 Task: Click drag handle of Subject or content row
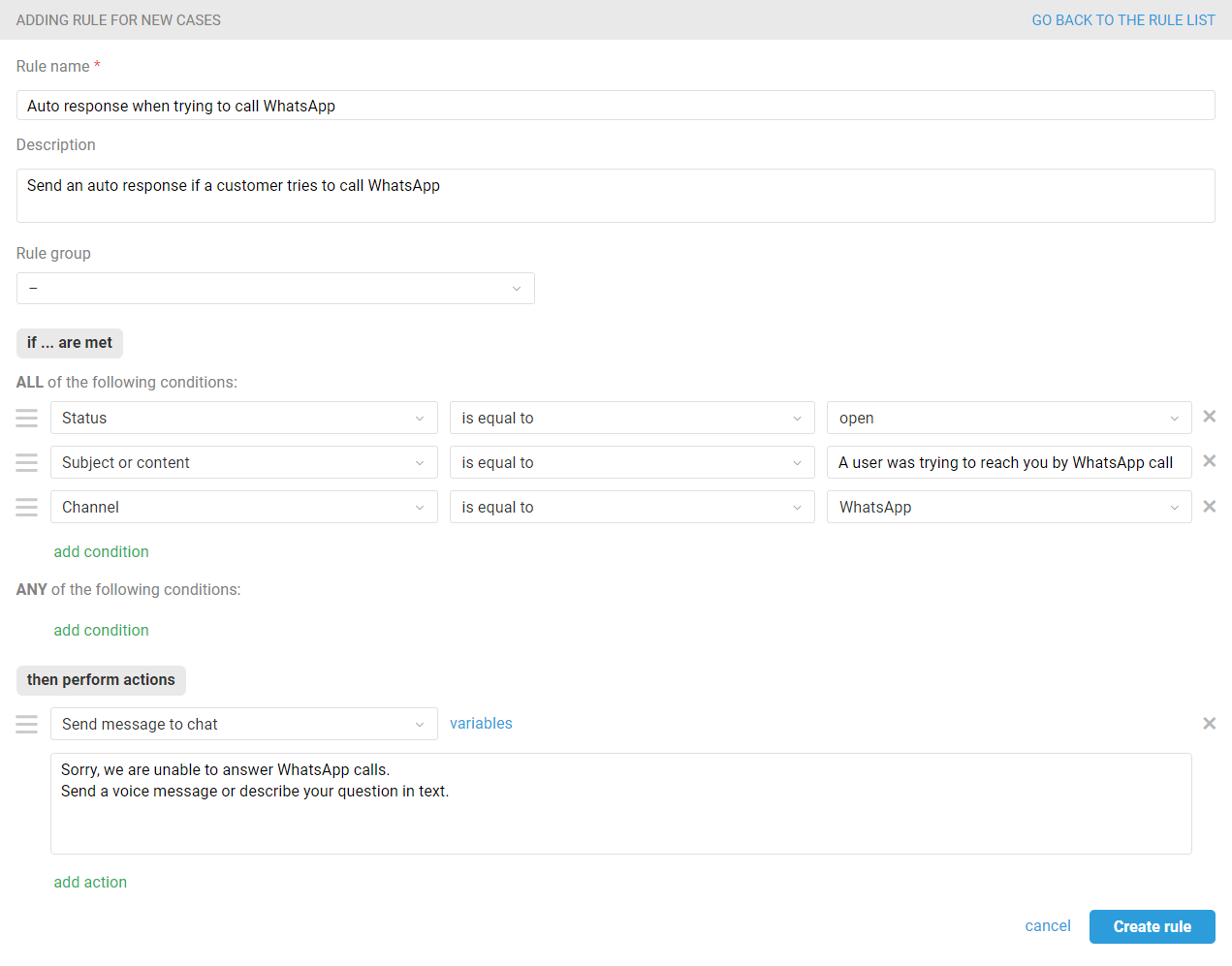27,462
